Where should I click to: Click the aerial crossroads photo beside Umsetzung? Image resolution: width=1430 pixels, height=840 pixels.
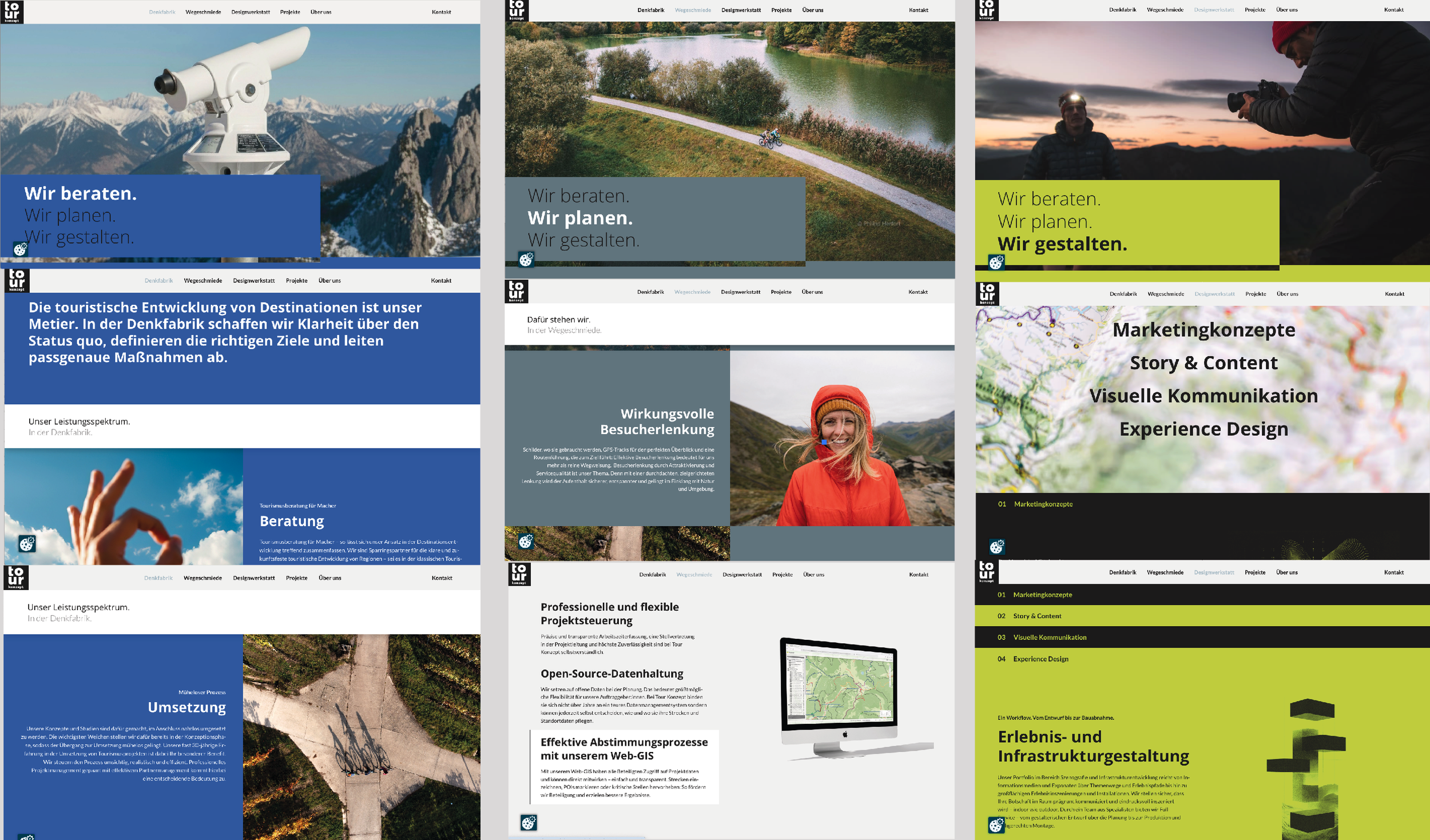[362, 737]
